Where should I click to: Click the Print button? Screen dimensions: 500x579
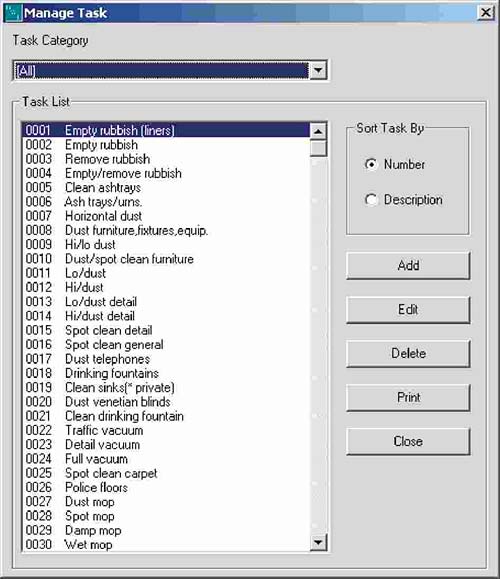(408, 397)
